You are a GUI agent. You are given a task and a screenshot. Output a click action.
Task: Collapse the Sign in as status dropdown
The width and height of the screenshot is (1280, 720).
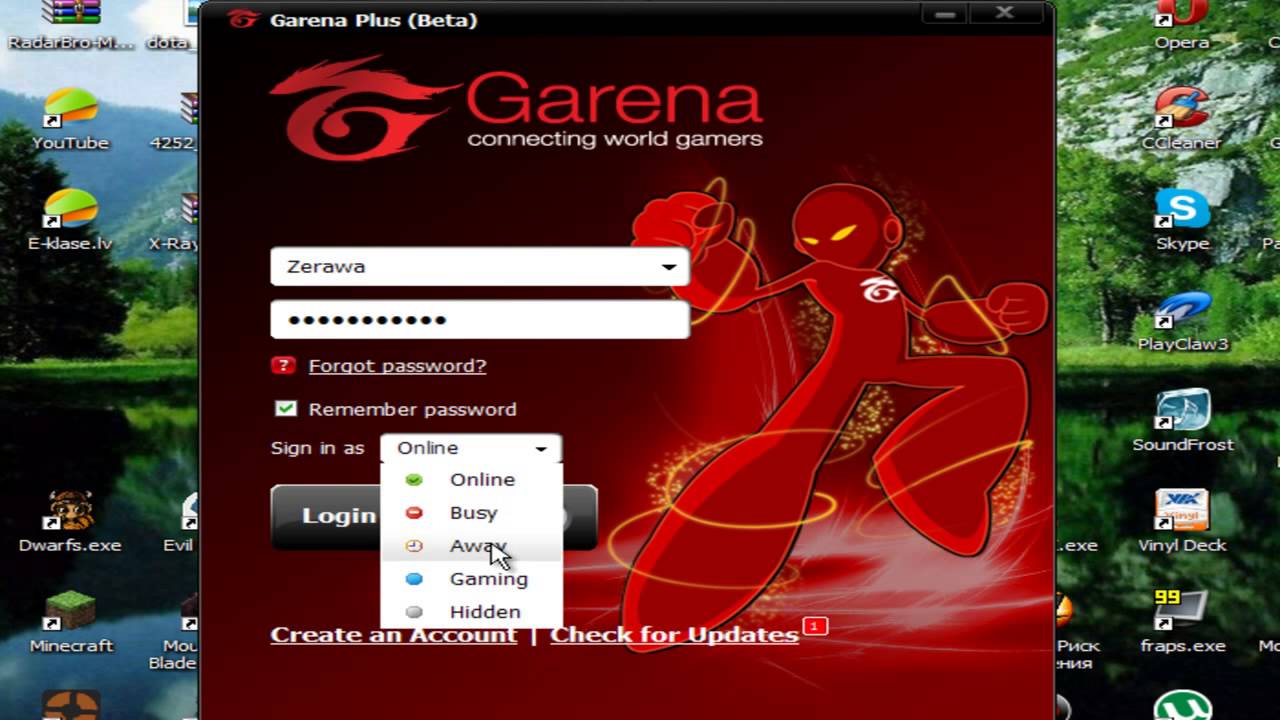[x=540, y=448]
